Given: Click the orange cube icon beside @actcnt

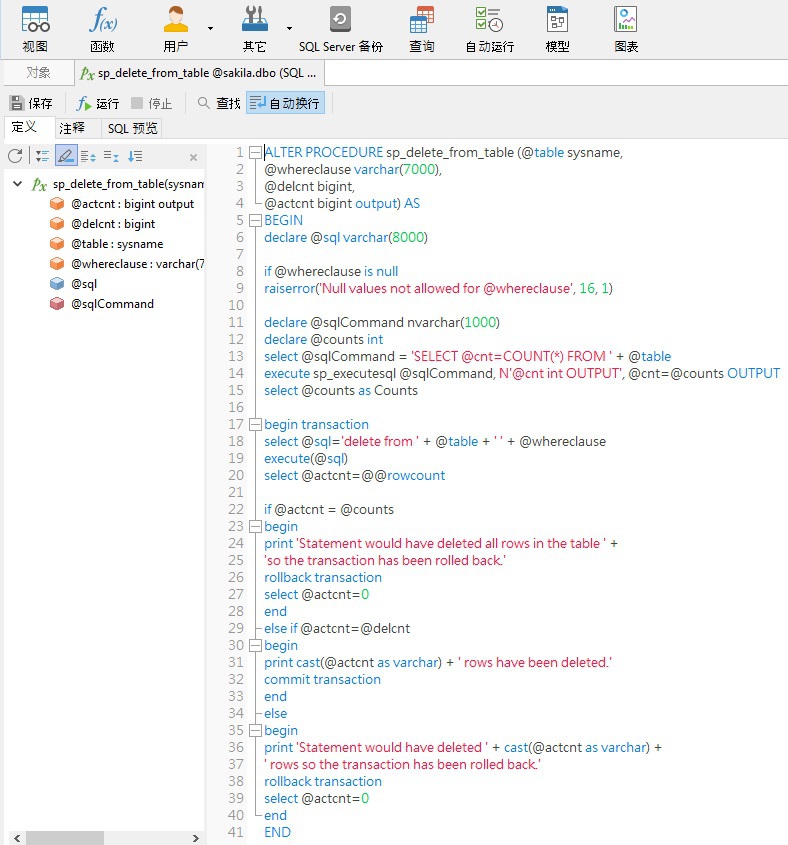Looking at the screenshot, I should point(57,204).
